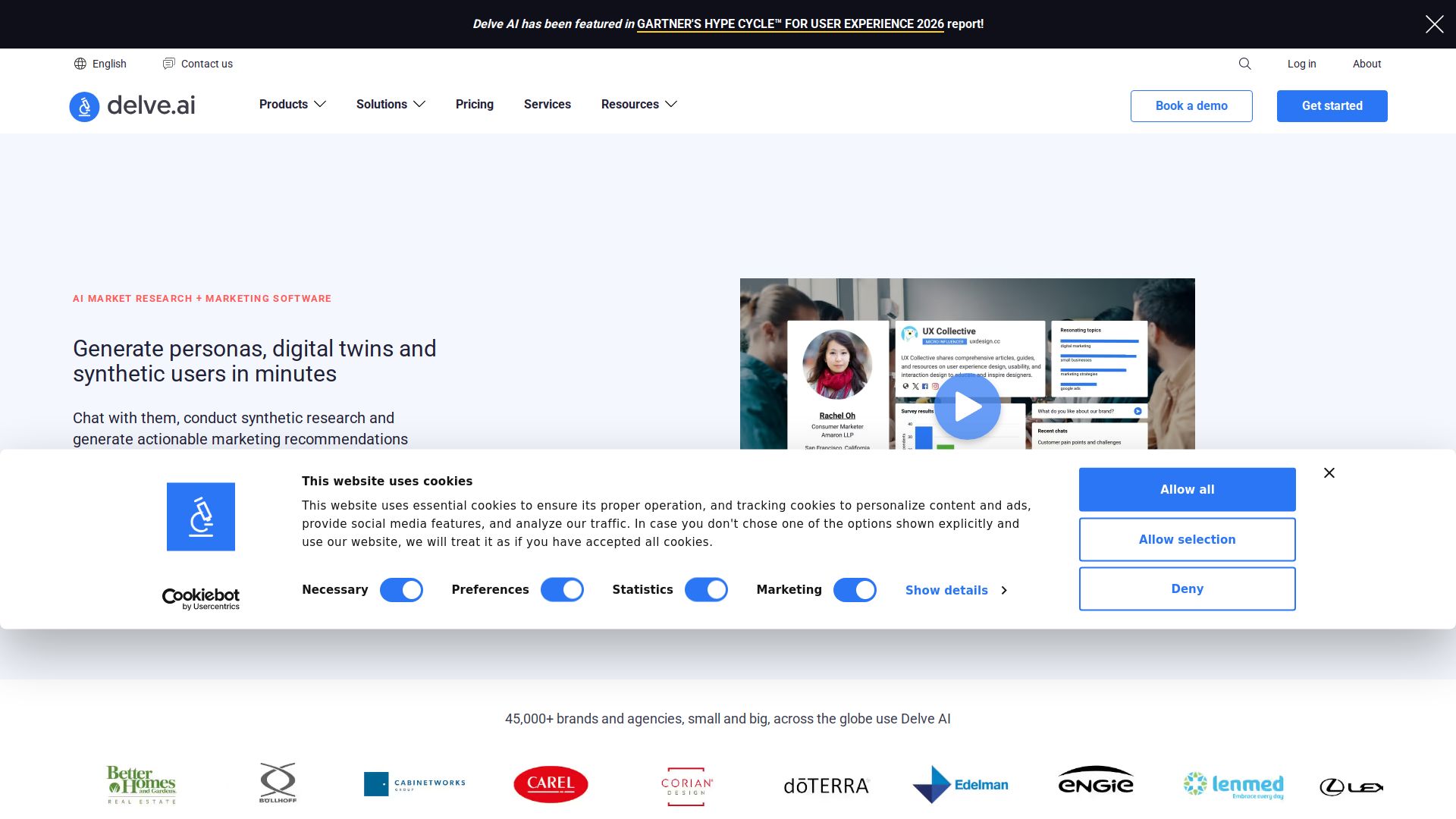Click the 'Generate personas, digital twins' headline

click(x=255, y=361)
